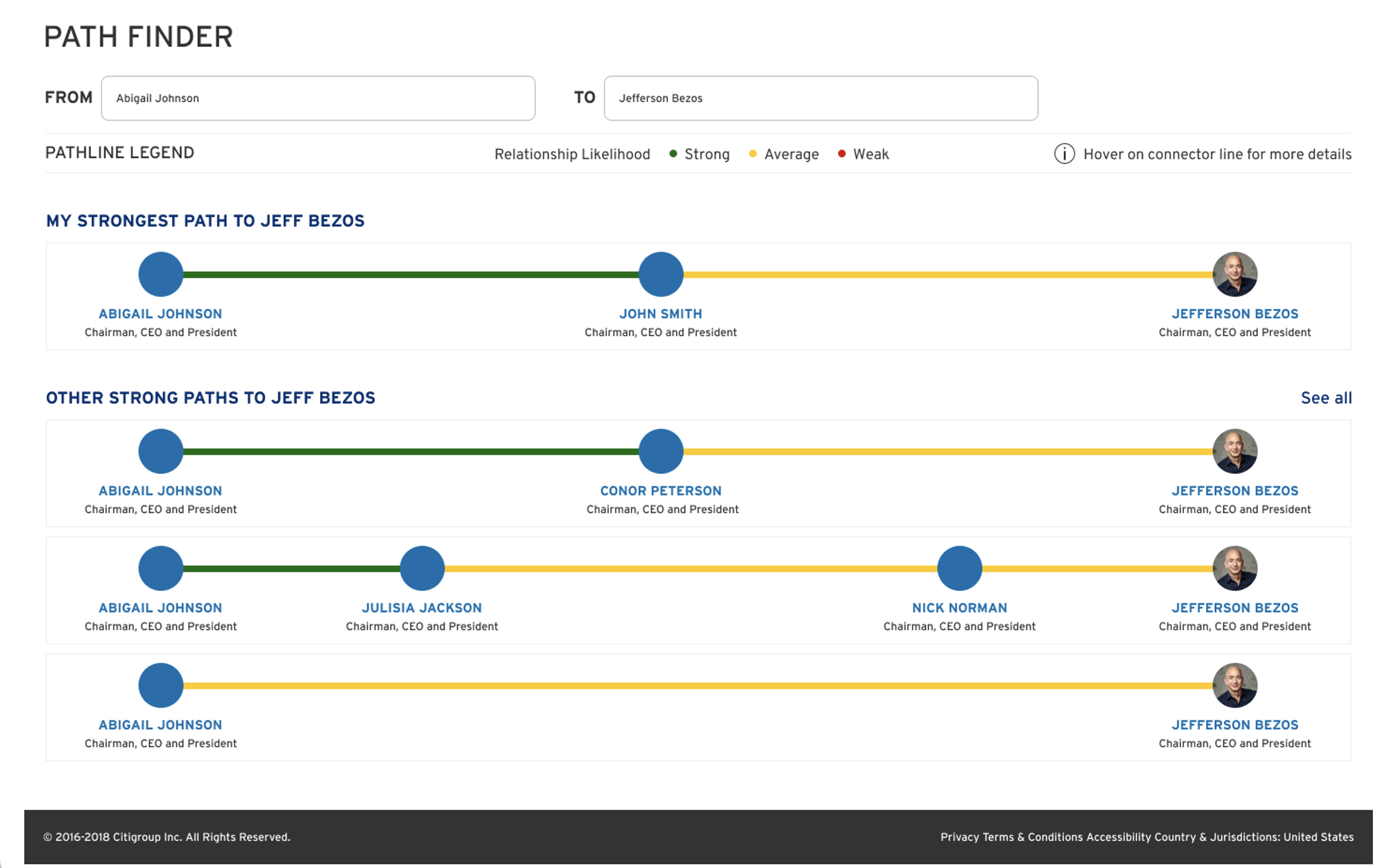This screenshot has height=868, width=1376.
Task: Open the CONOR PETERSON name link
Action: point(661,491)
